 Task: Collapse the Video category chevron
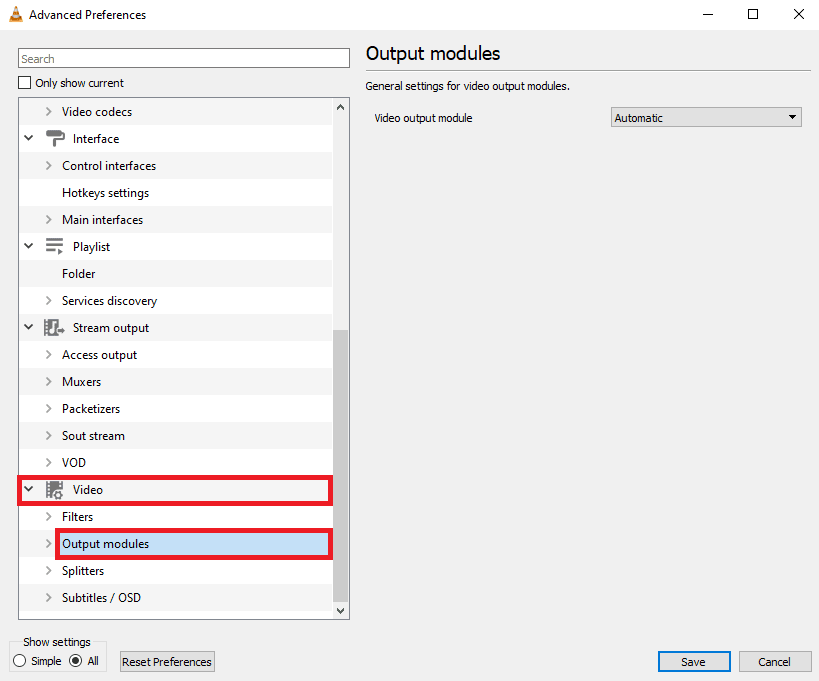(x=29, y=489)
